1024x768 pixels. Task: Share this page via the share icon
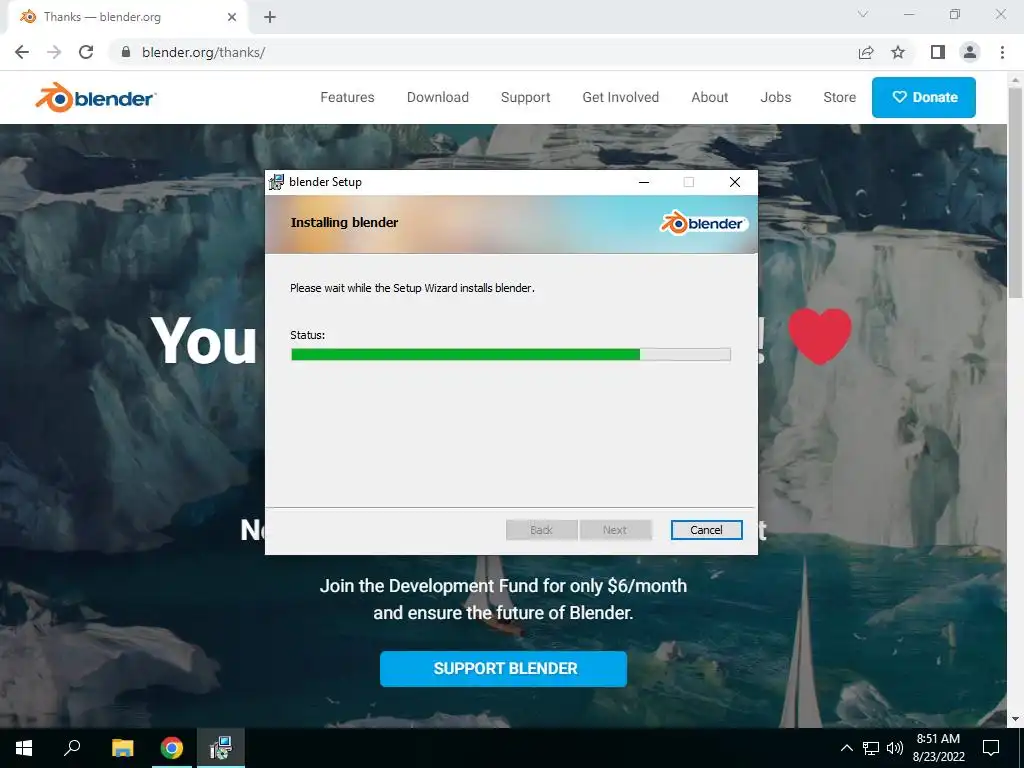tap(866, 52)
